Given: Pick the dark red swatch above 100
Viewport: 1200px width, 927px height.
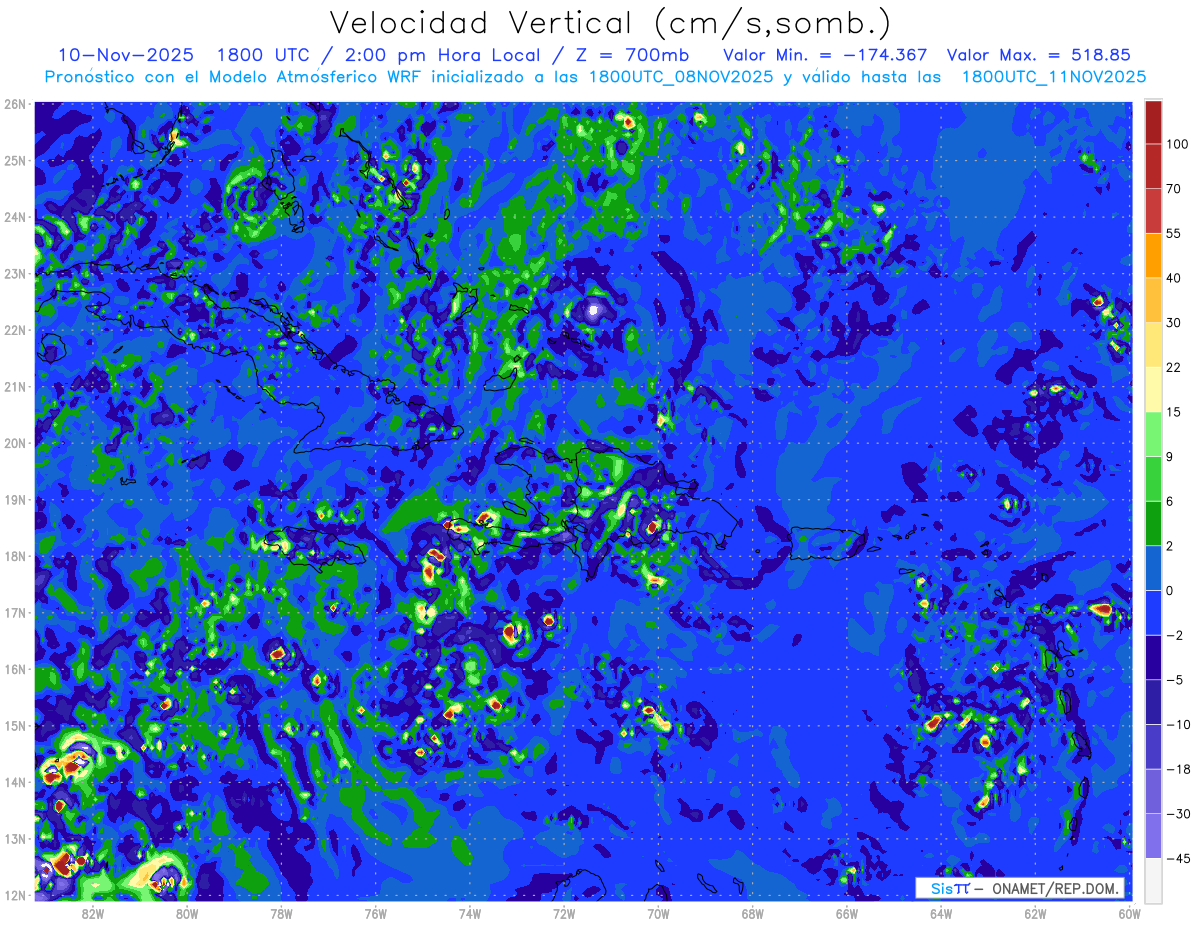Looking at the screenshot, I should (1153, 122).
